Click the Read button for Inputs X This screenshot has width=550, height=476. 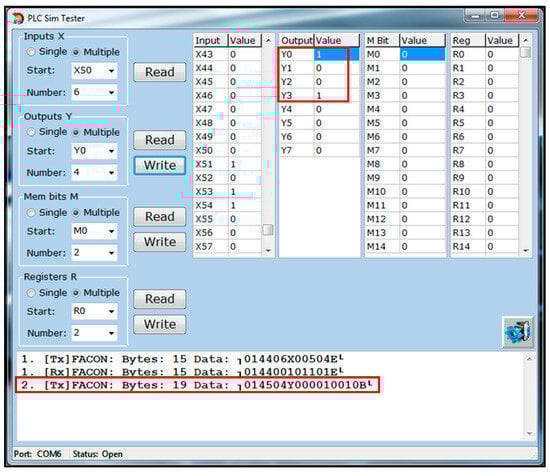pos(160,72)
